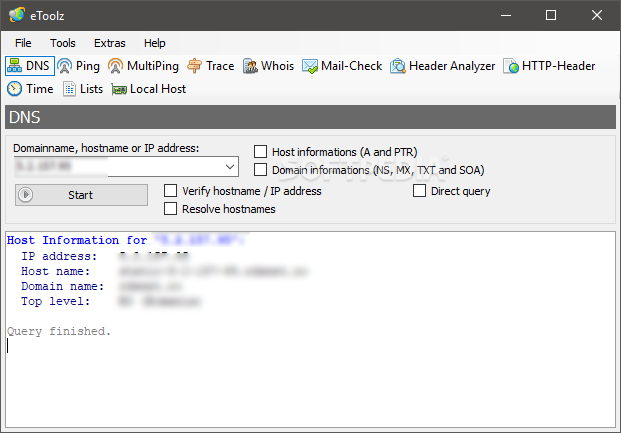Image resolution: width=621 pixels, height=433 pixels.
Task: Open the Ping tool
Action: click(x=78, y=66)
